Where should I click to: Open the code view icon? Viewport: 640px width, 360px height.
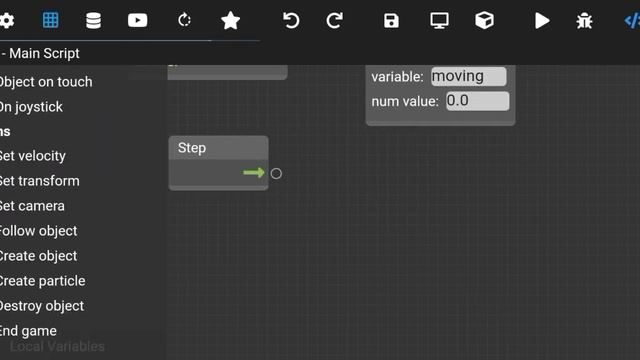click(x=632, y=20)
